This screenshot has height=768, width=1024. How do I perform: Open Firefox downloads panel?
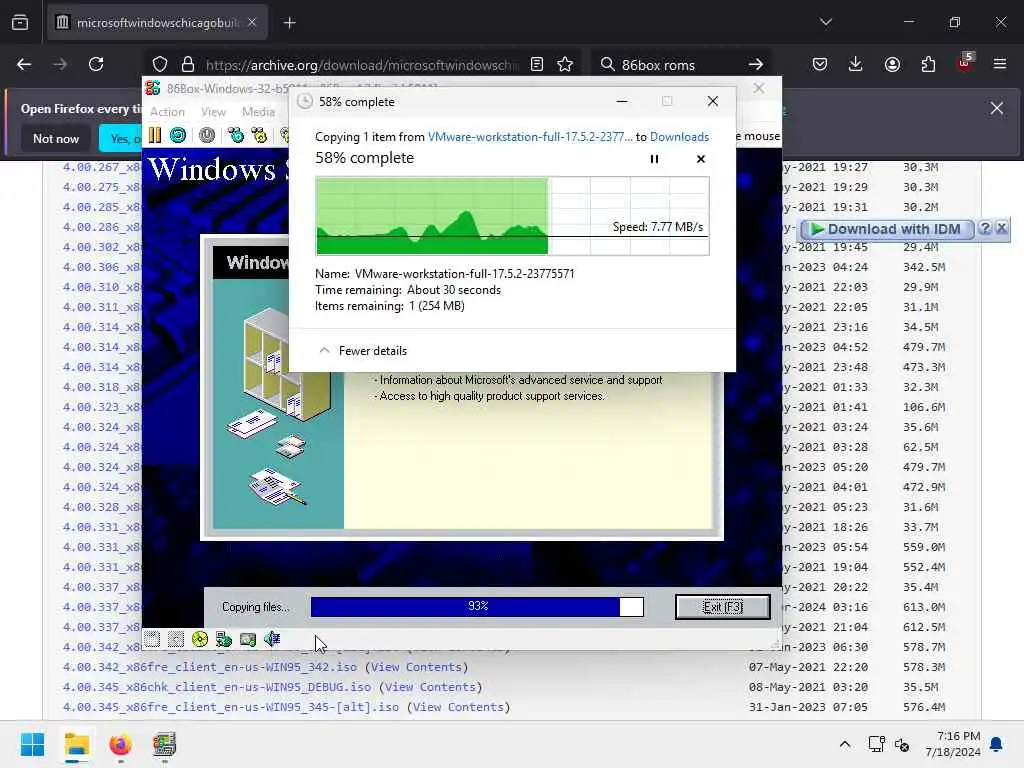coord(856,64)
